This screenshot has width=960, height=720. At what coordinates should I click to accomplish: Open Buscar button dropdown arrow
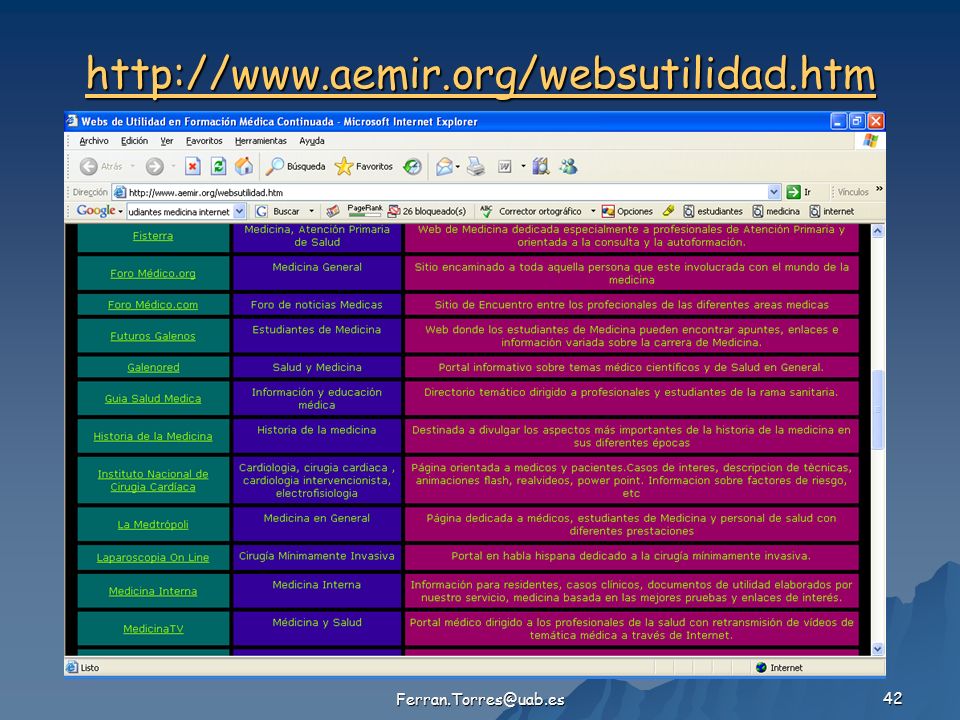[311, 211]
